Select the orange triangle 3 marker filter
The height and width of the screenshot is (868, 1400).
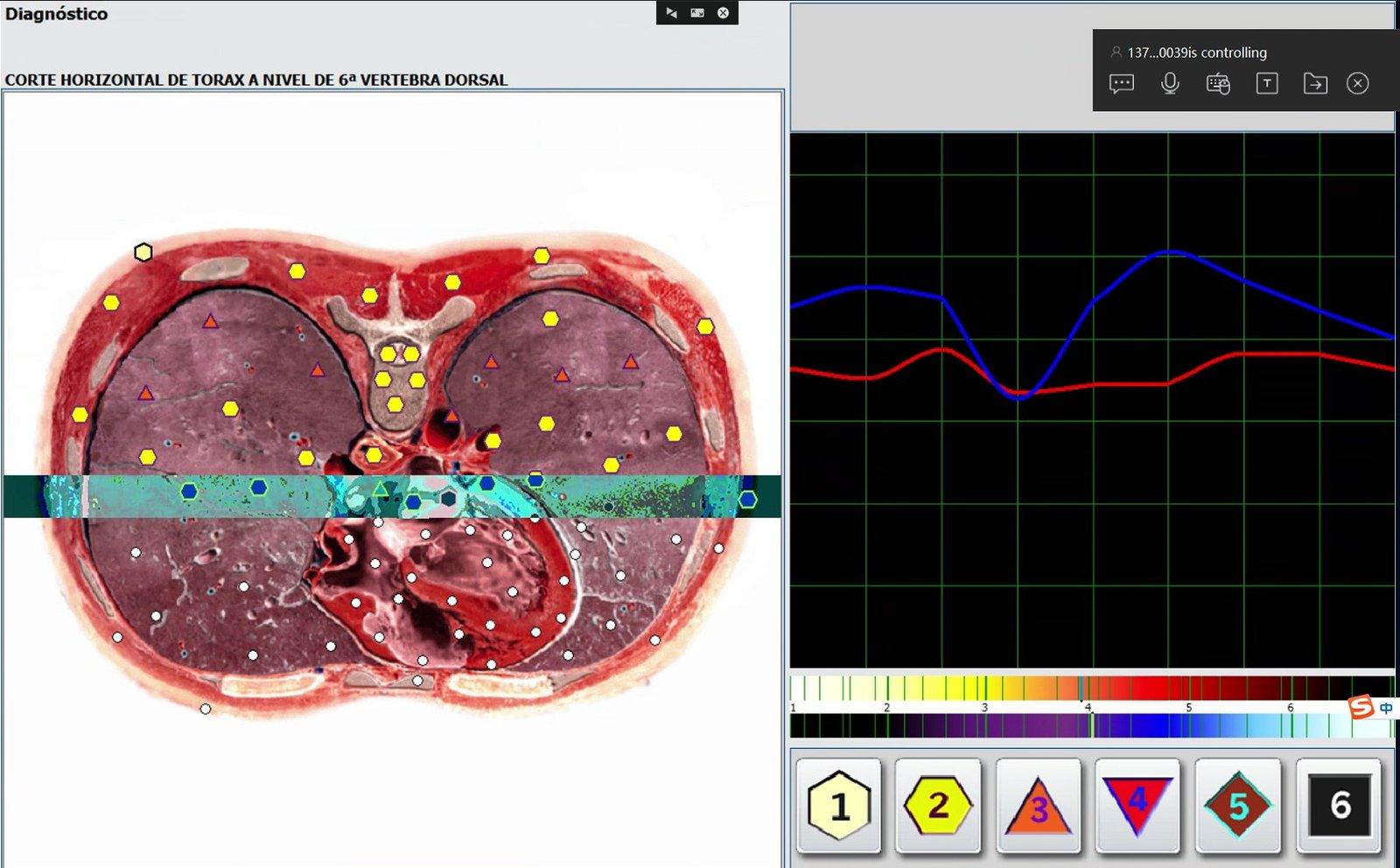[1038, 806]
